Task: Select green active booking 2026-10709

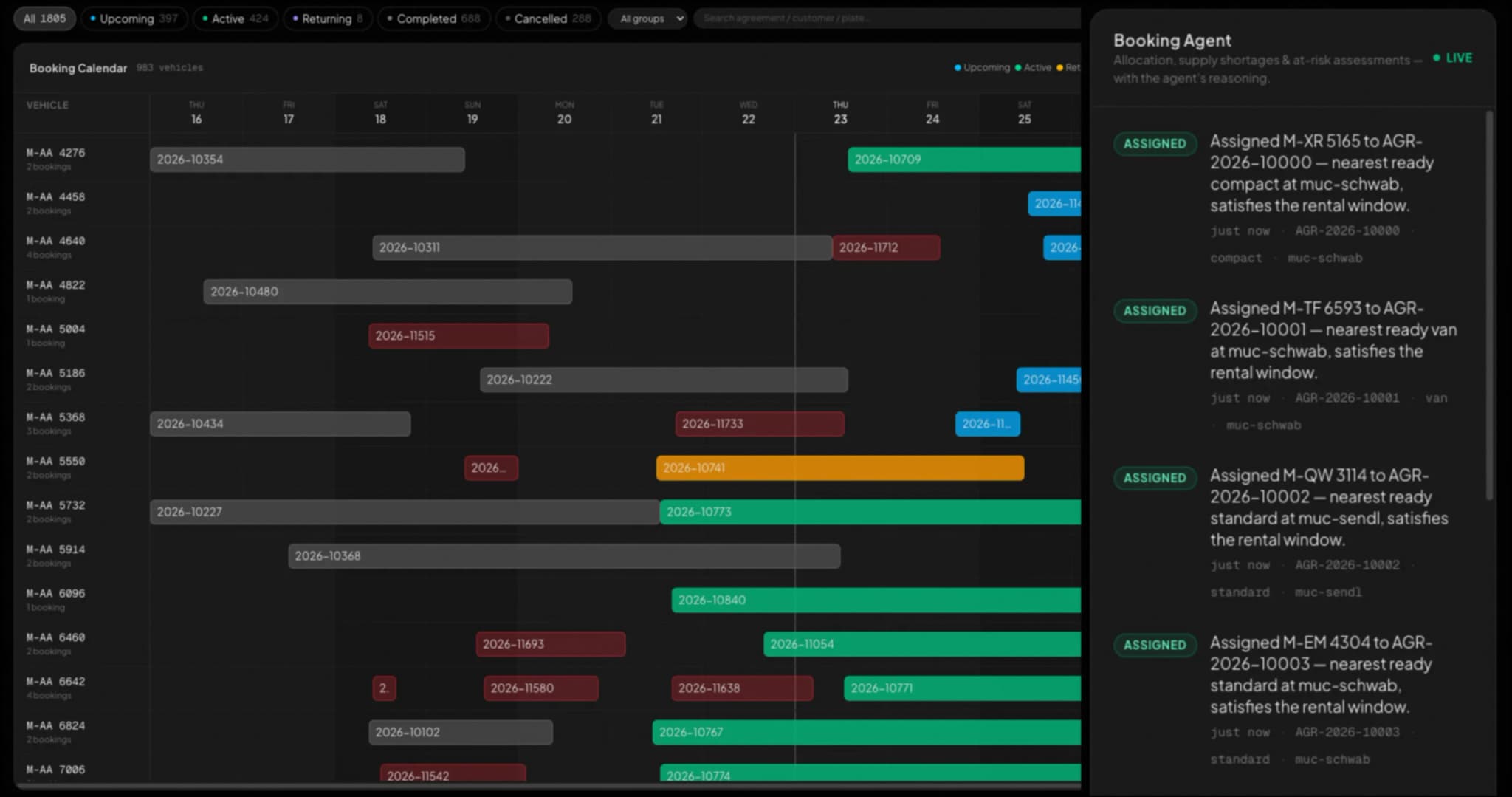Action: (964, 160)
